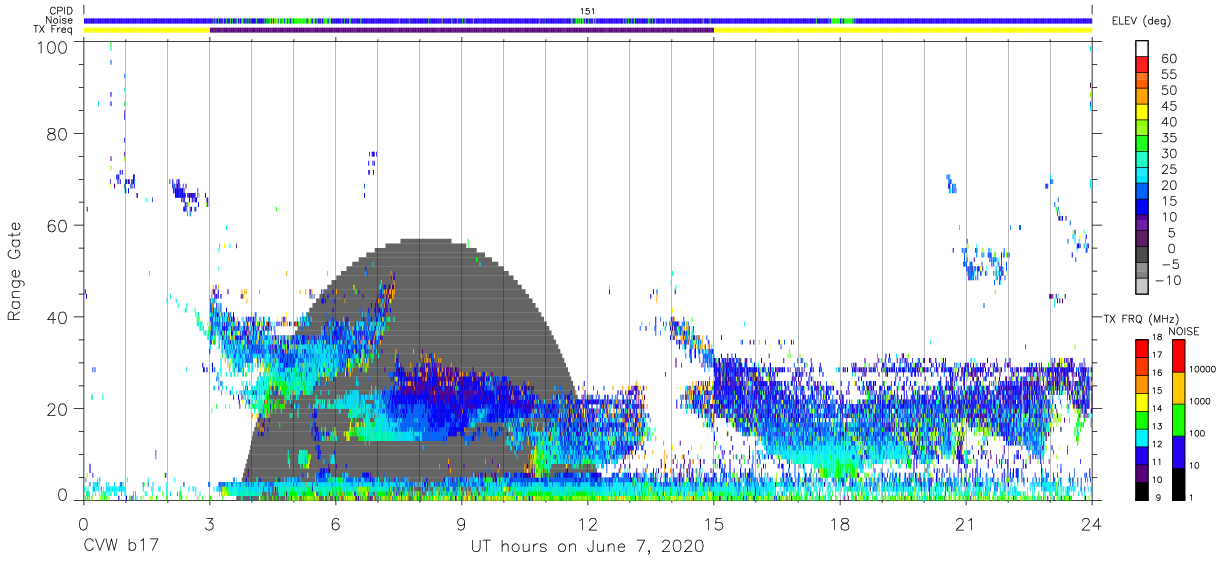Click the 'Range Gate' y-axis label

click(15, 271)
